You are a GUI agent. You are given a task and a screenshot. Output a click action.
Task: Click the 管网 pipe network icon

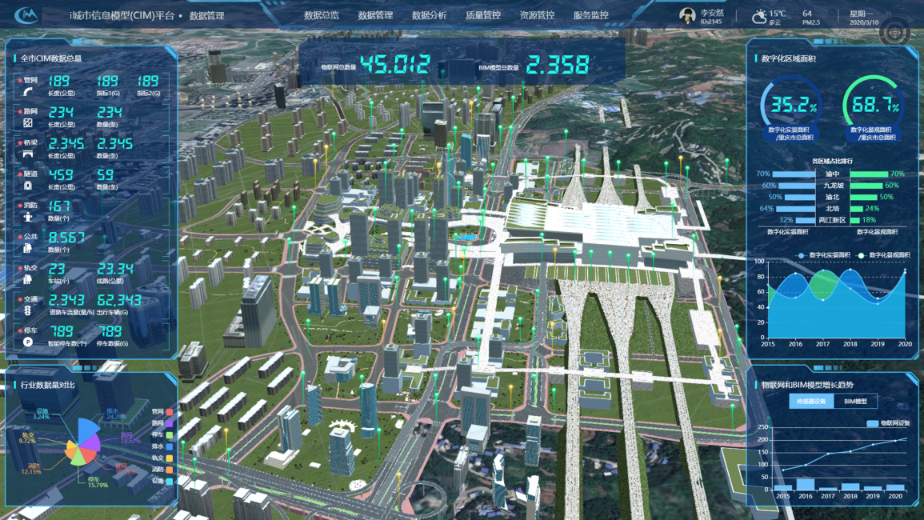pyautogui.click(x=28, y=91)
